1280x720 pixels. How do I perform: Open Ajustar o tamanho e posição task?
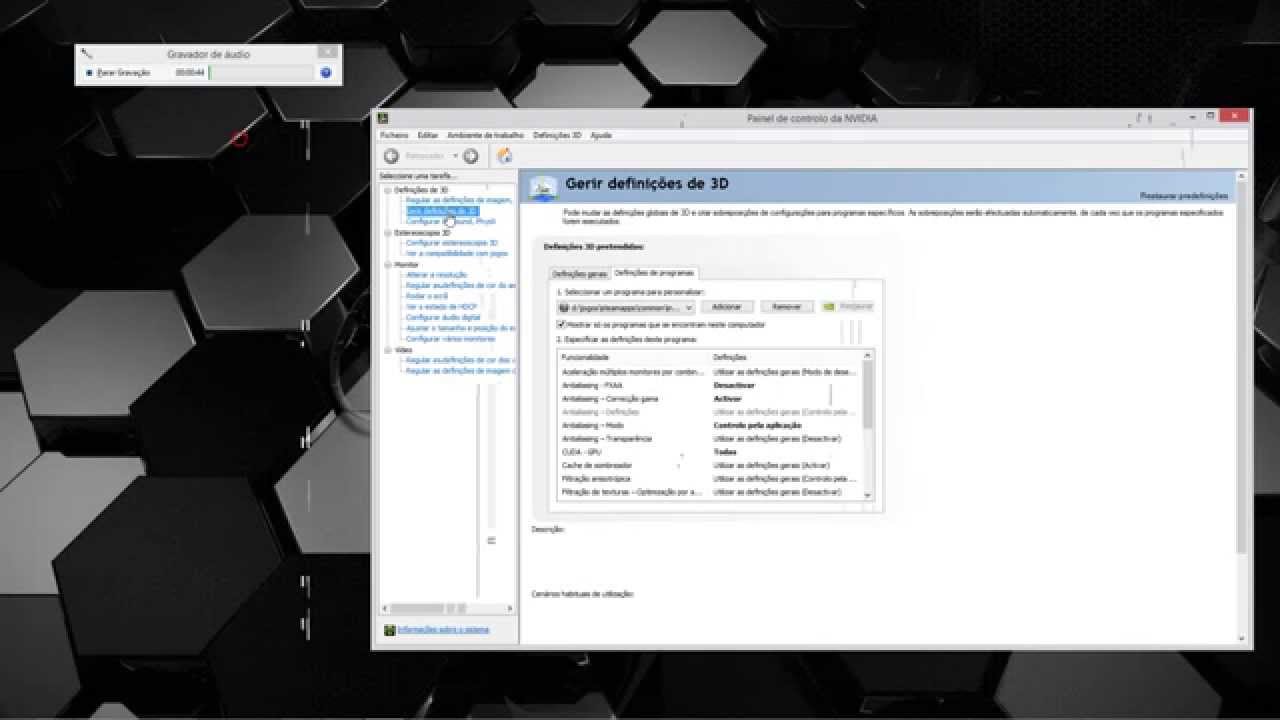461,328
